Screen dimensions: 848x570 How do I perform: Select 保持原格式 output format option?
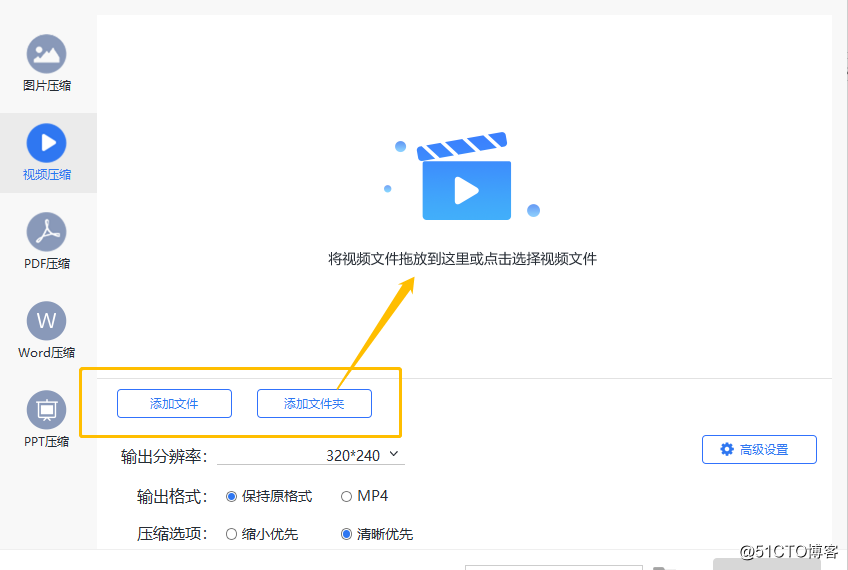coord(269,496)
